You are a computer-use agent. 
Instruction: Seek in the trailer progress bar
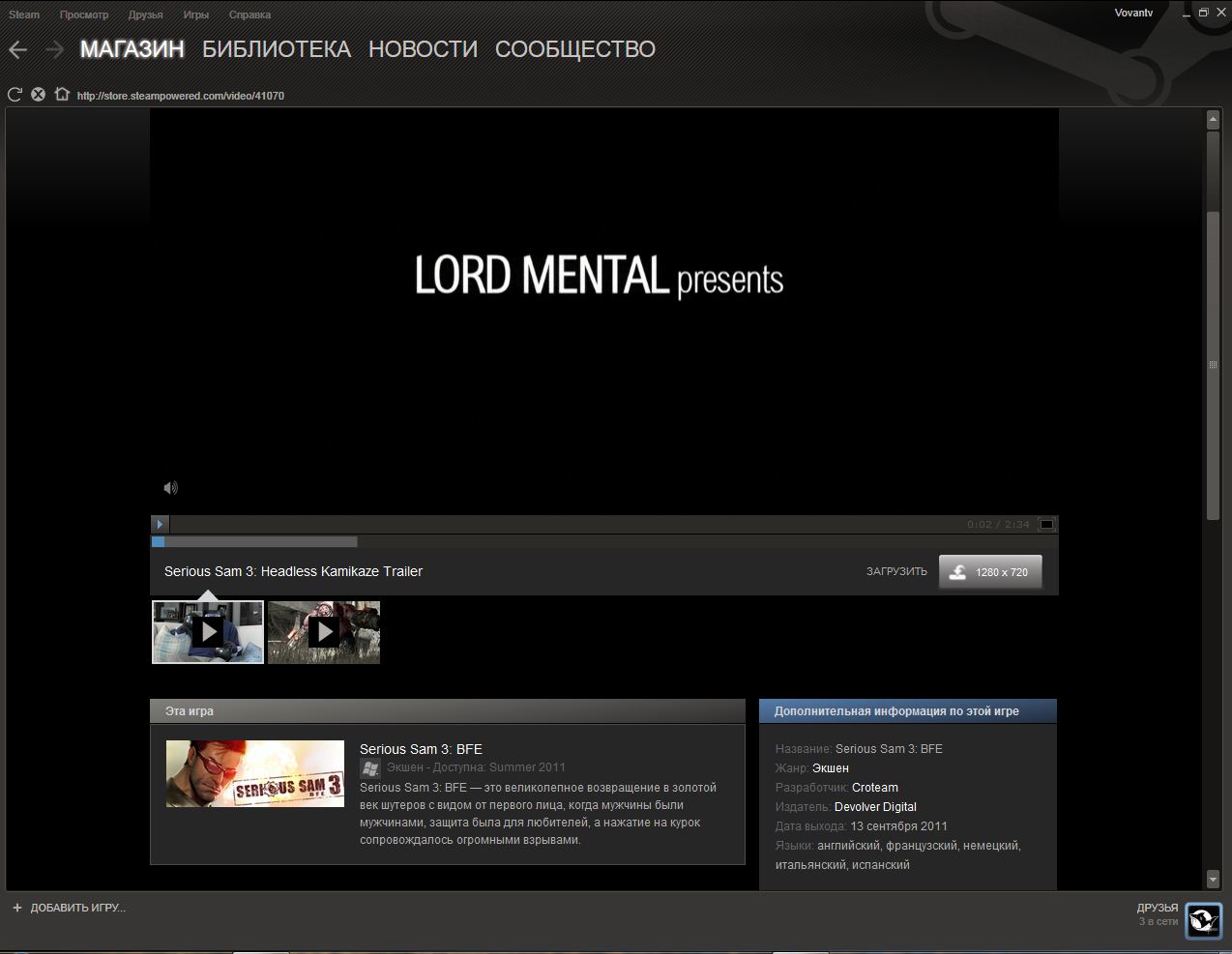click(604, 542)
